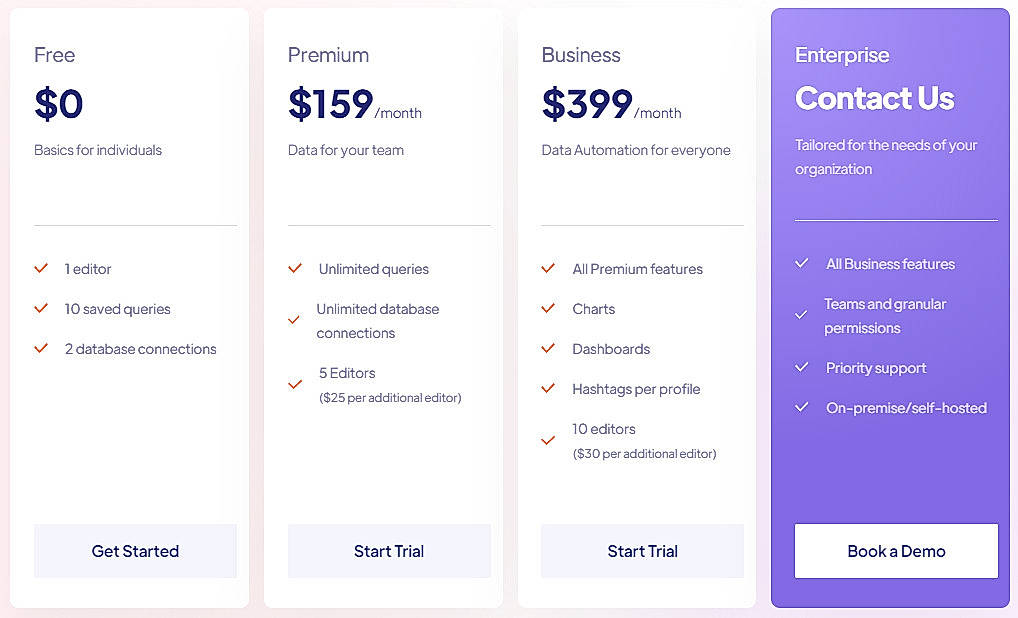Image resolution: width=1018 pixels, height=618 pixels.
Task: Click the "Free" plan title
Action: click(54, 55)
